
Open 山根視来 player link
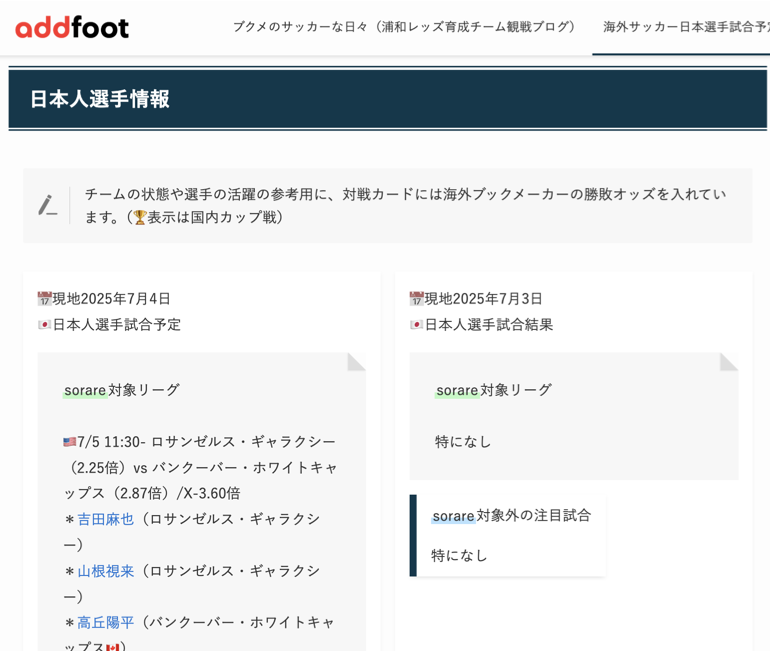tap(106, 571)
